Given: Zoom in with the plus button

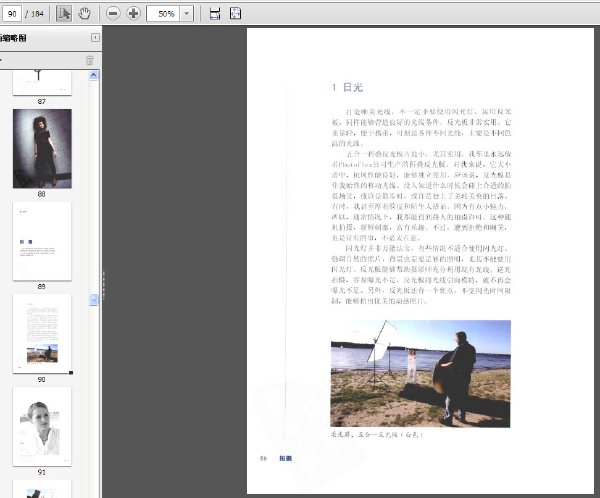Looking at the screenshot, I should 134,14.
